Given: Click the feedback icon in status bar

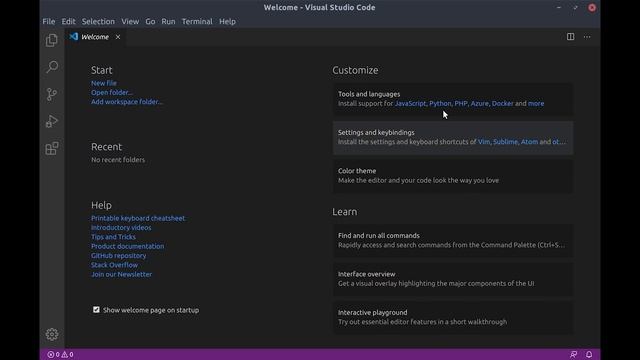Looking at the screenshot, I should click(x=573, y=354).
